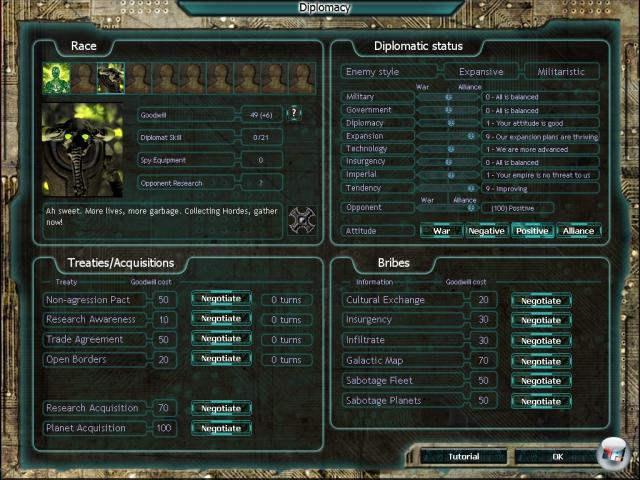Select the second empty race silhouette slot
The height and width of the screenshot is (480, 640).
[x=137, y=78]
